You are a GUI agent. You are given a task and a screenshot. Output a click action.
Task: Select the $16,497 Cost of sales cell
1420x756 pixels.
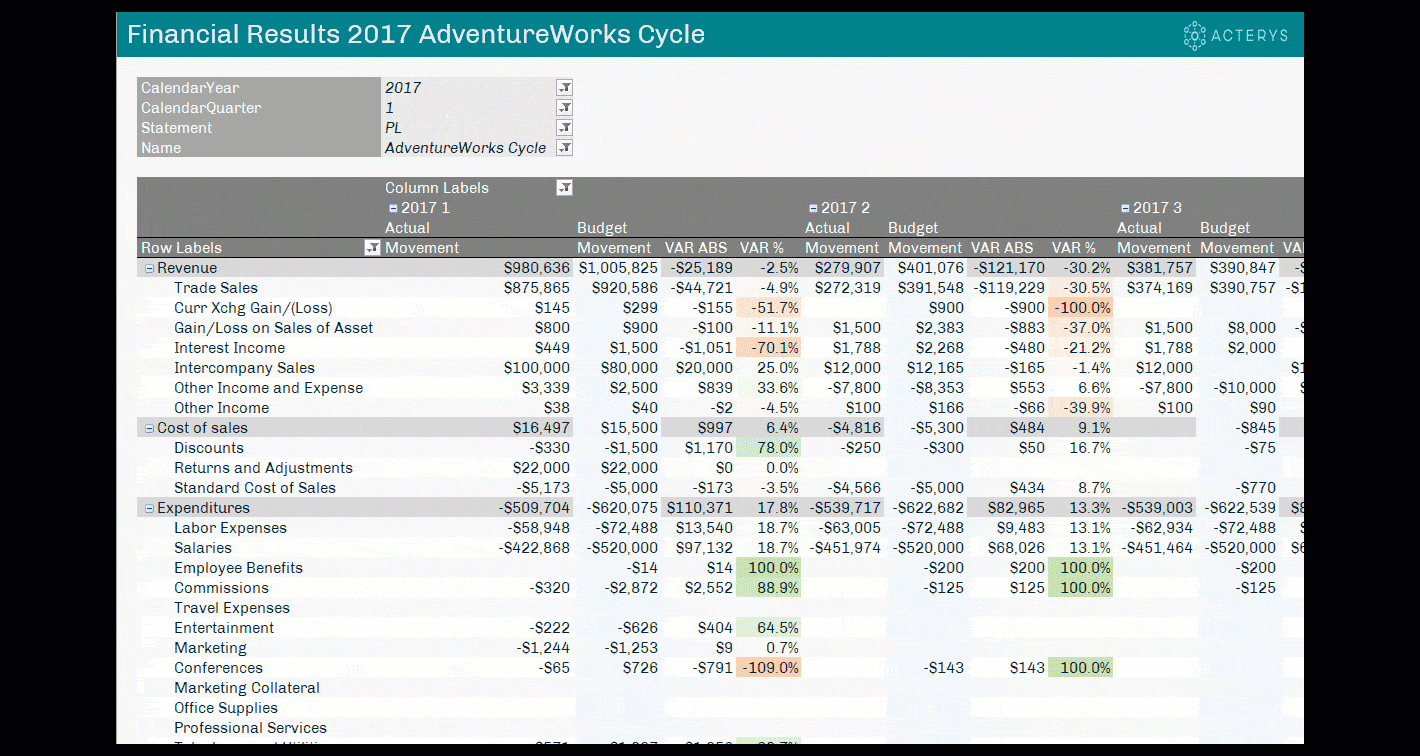pyautogui.click(x=541, y=428)
